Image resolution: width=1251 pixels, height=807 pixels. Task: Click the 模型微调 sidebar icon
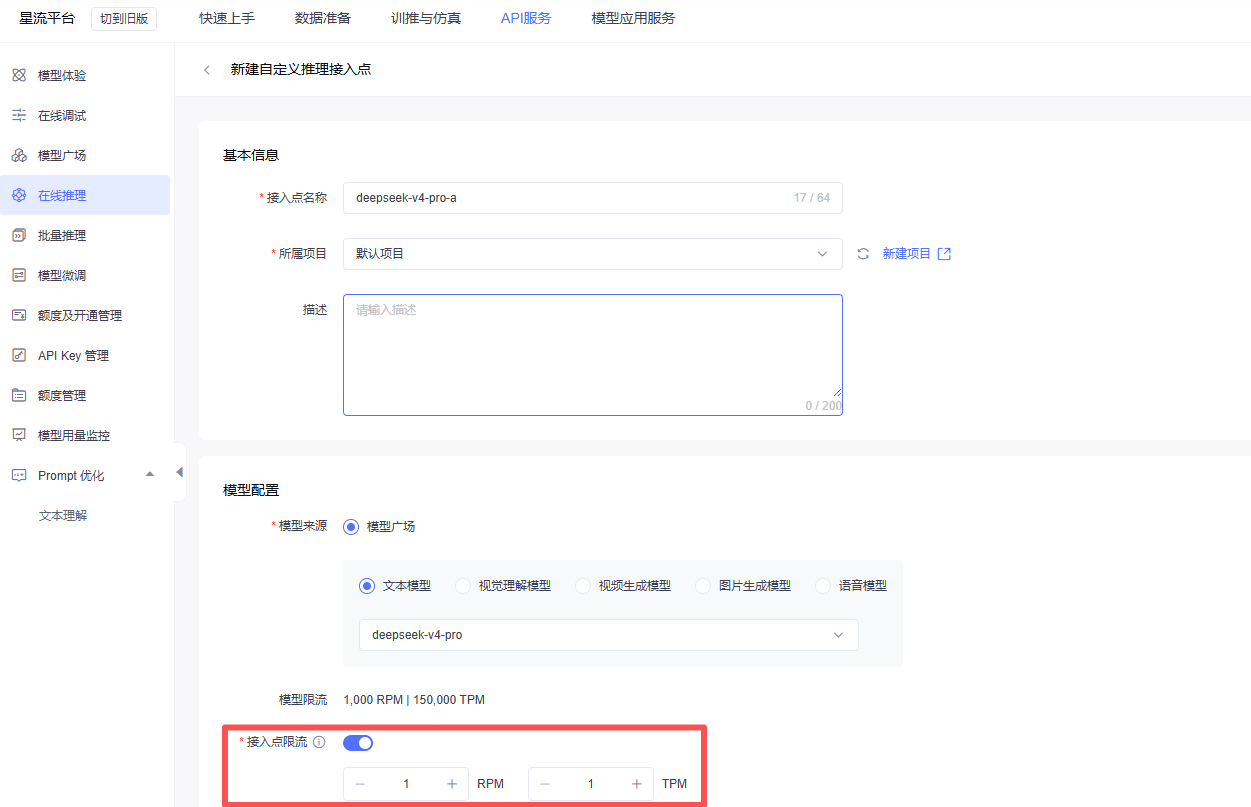coord(19,276)
